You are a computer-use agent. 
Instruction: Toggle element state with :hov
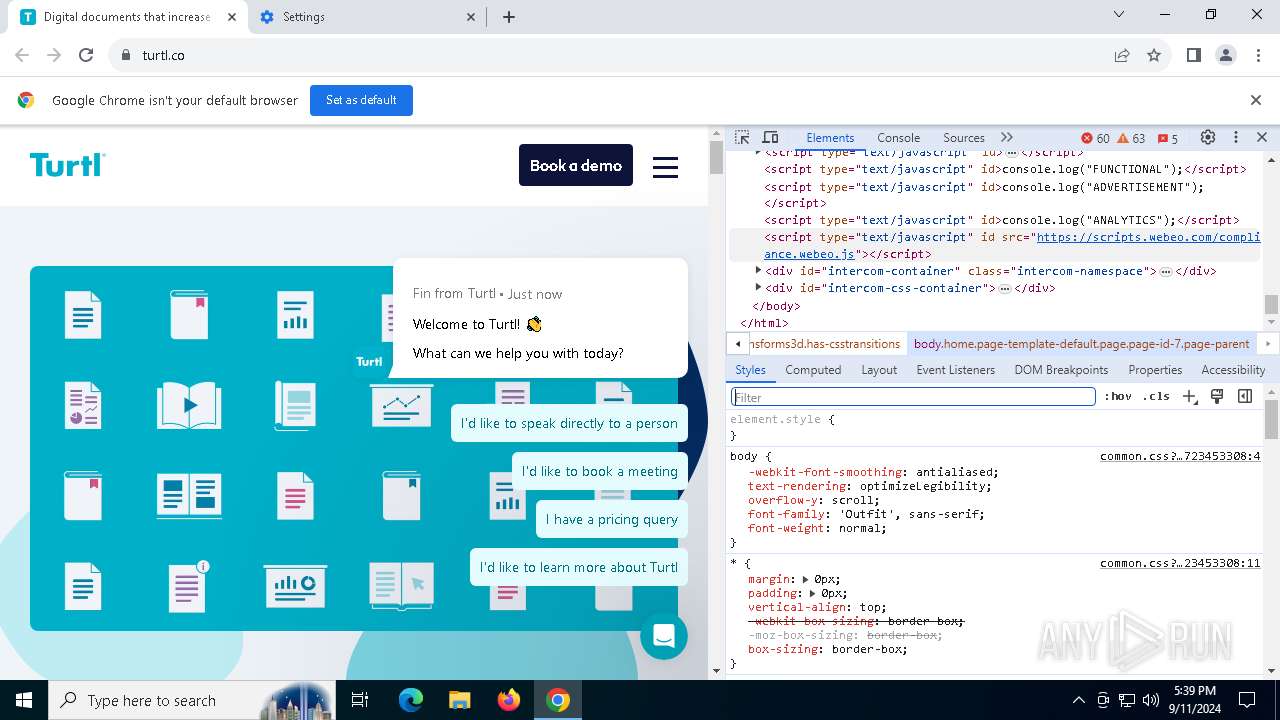tap(1118, 397)
